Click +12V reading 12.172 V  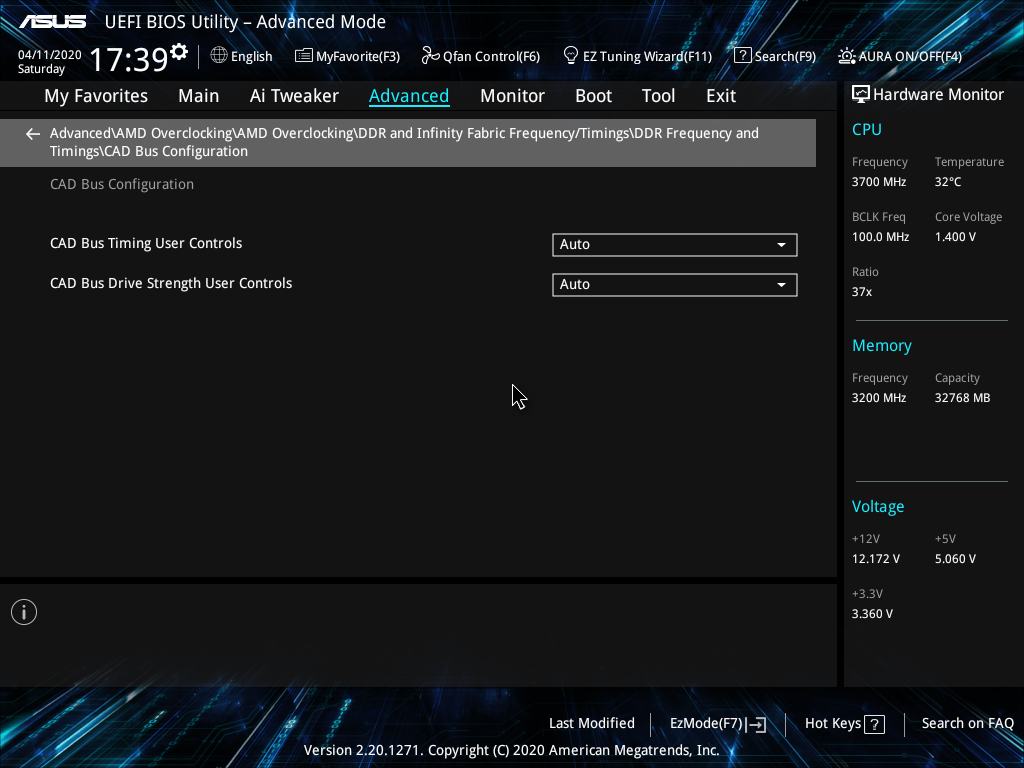[876, 559]
